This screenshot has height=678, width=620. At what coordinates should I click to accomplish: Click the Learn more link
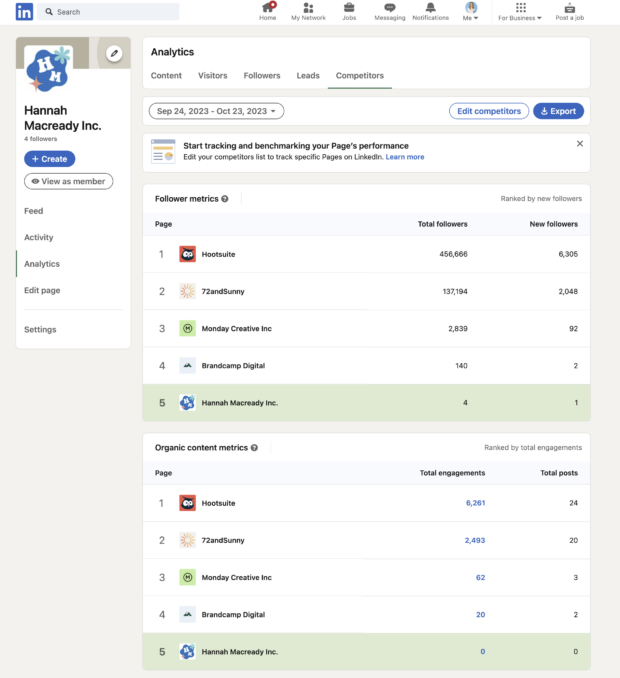click(x=405, y=157)
